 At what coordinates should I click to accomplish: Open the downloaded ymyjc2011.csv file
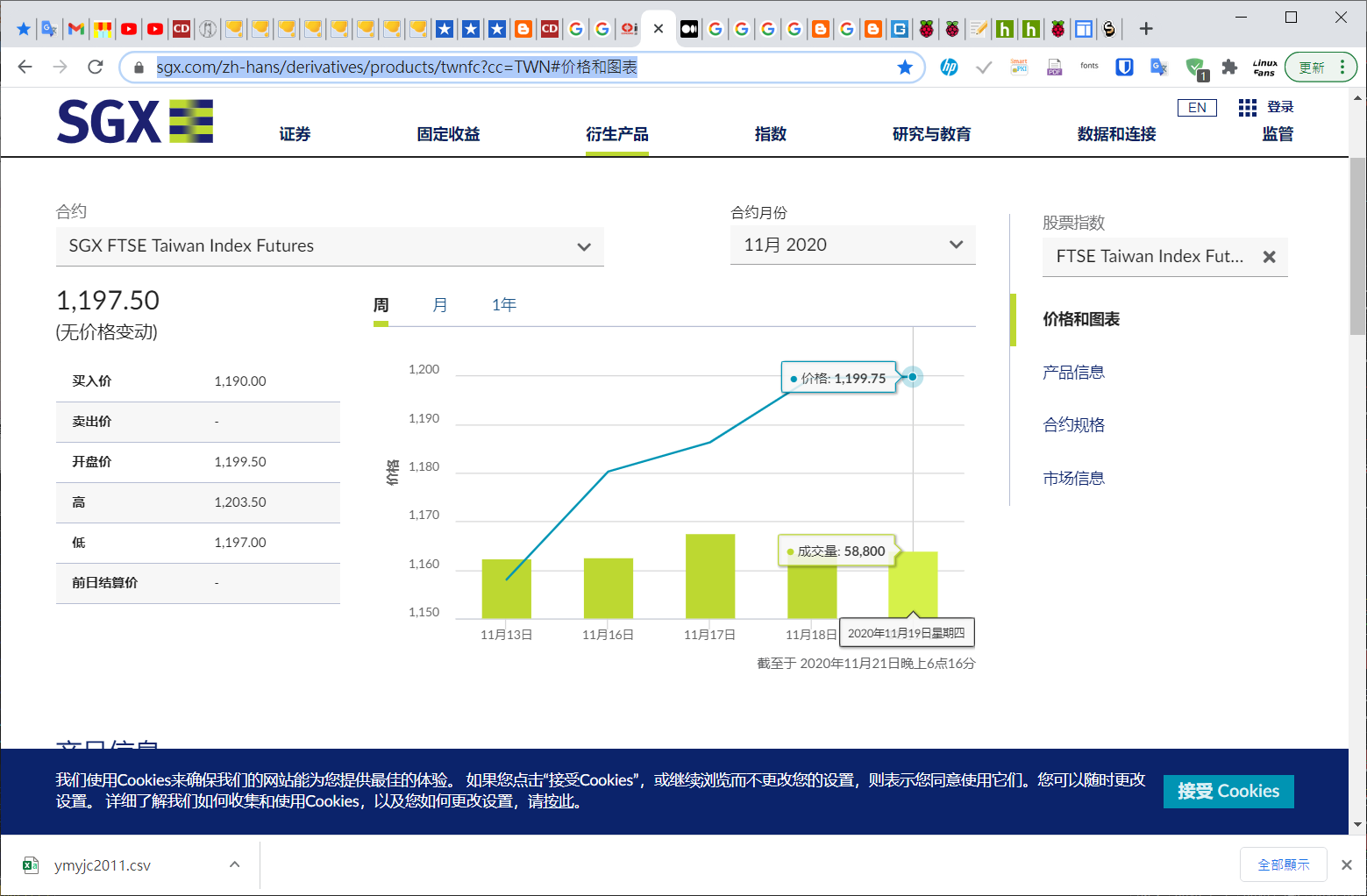click(103, 865)
